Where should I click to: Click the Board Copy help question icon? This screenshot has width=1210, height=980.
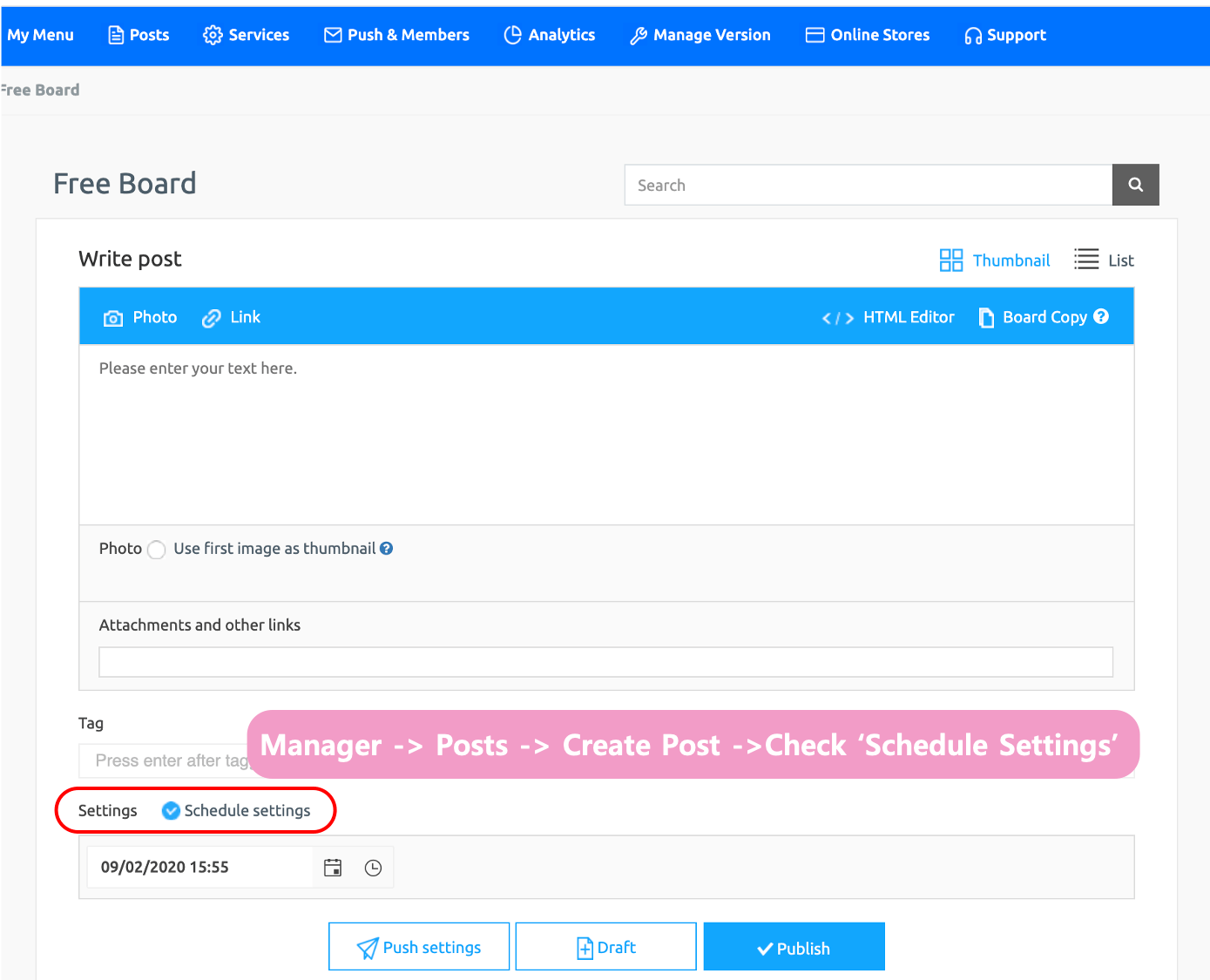point(1101,317)
